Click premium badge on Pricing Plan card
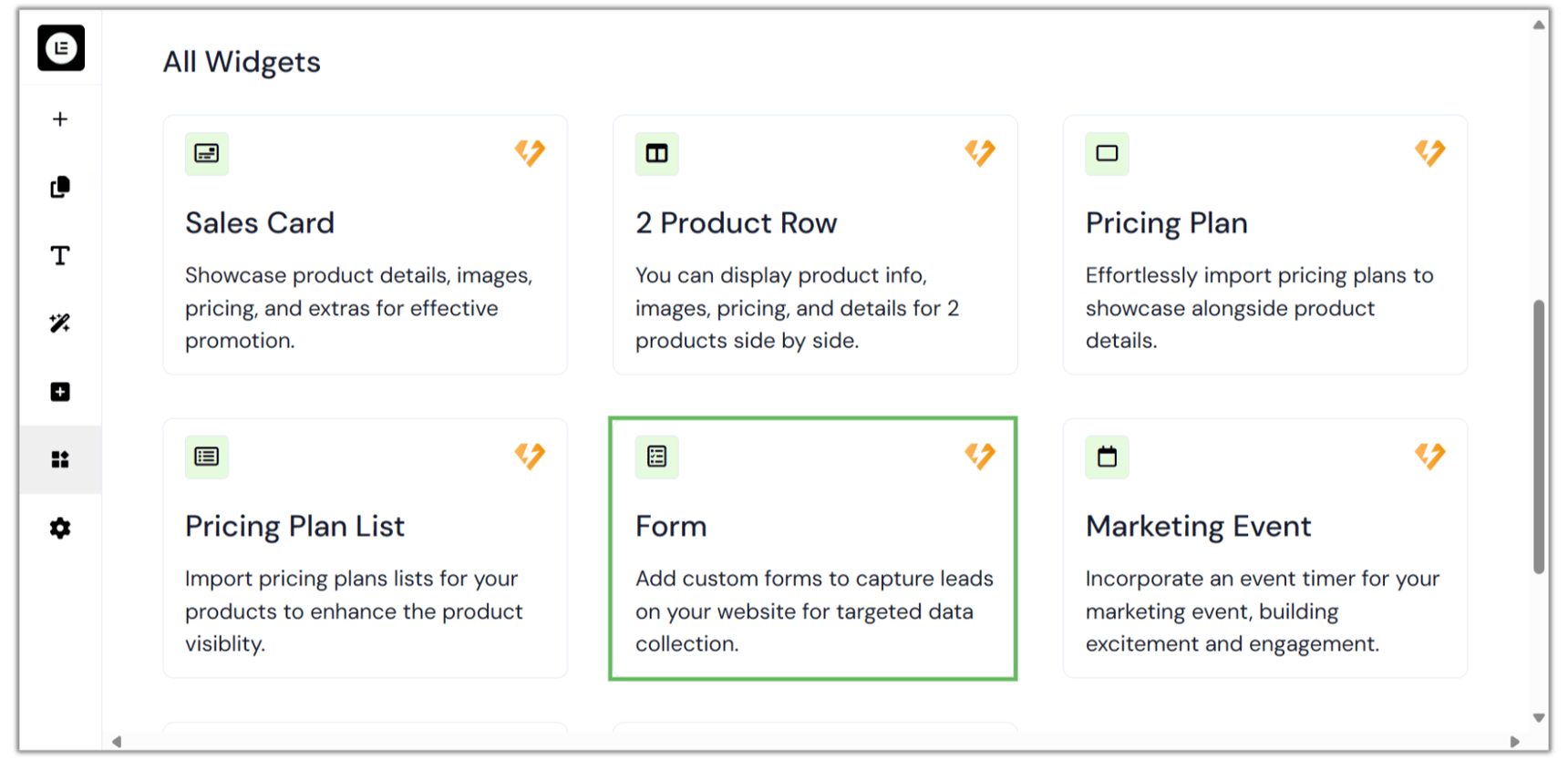1568x760 pixels. click(1429, 152)
